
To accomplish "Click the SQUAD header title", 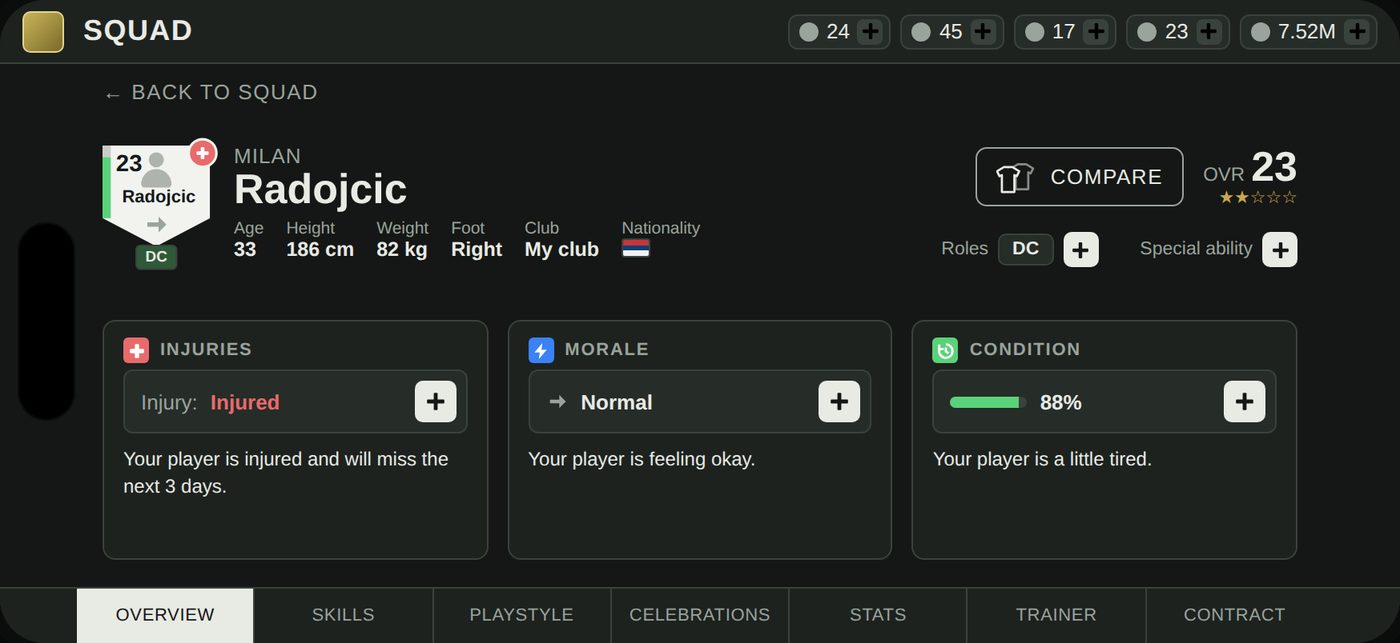I will (138, 31).
